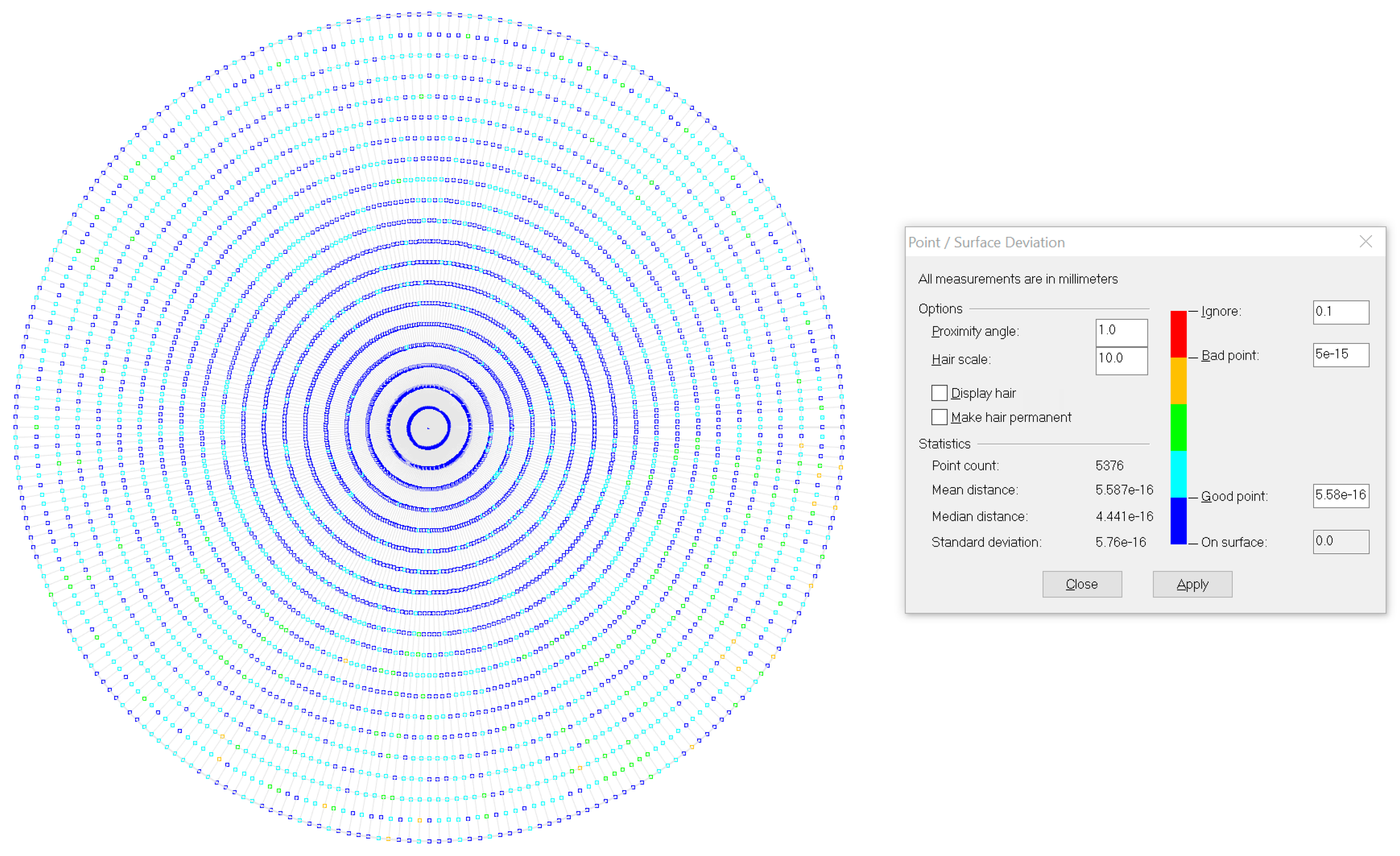Click the Ignore value field
Viewport: 1400px width, 856px height.
click(x=1340, y=312)
